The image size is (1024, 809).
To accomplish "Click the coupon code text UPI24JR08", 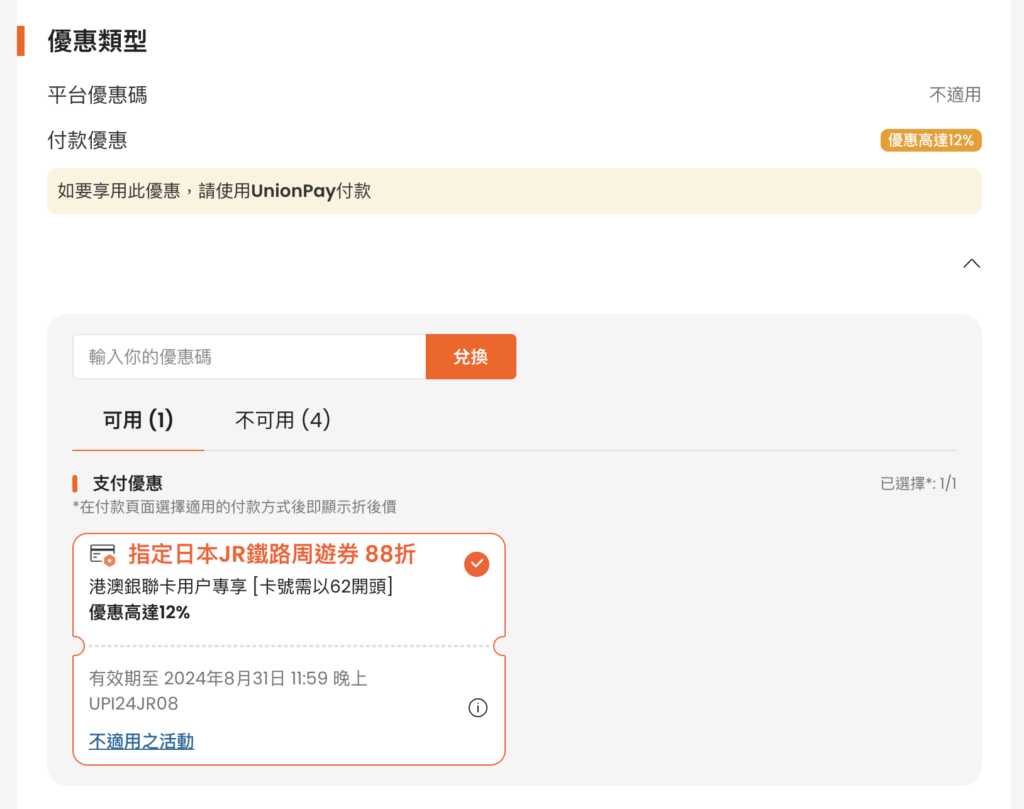I will [133, 704].
